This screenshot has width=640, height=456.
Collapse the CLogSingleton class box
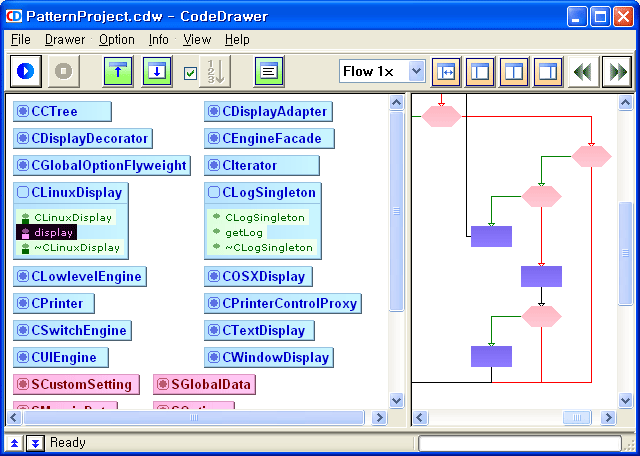click(214, 193)
